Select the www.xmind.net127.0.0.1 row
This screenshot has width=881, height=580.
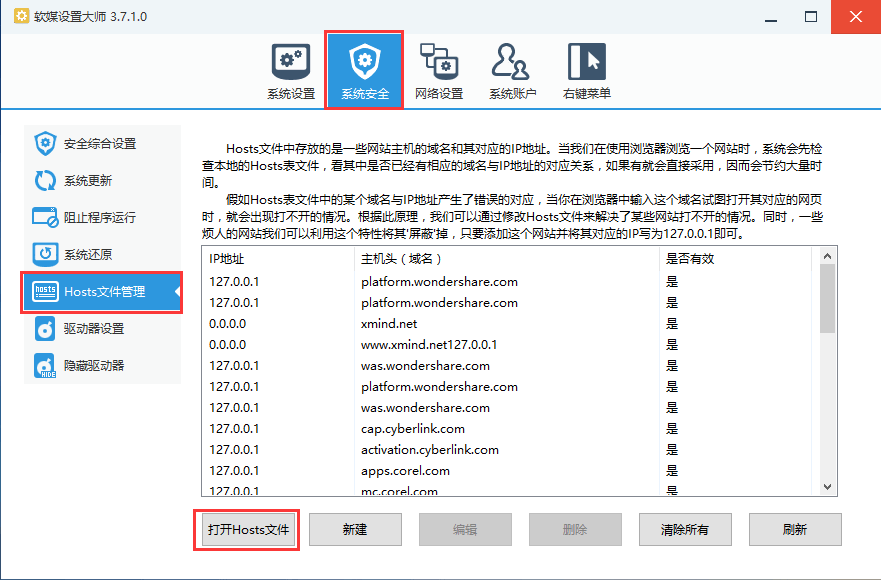pyautogui.click(x=507, y=345)
